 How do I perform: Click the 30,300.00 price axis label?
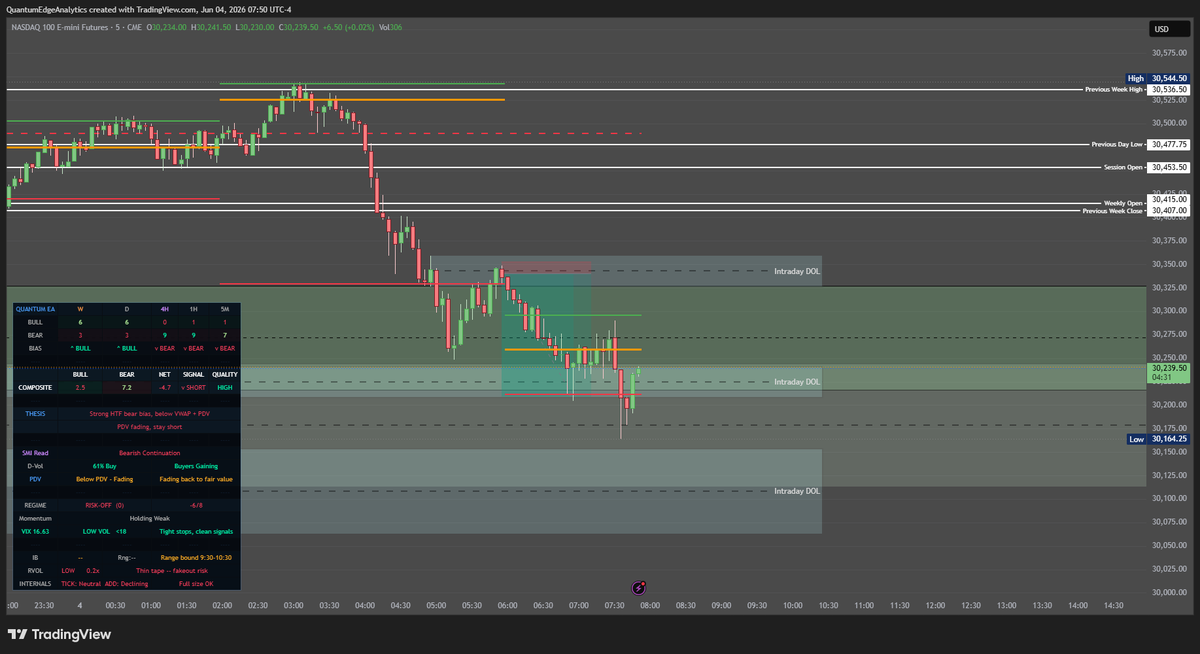(x=1169, y=310)
